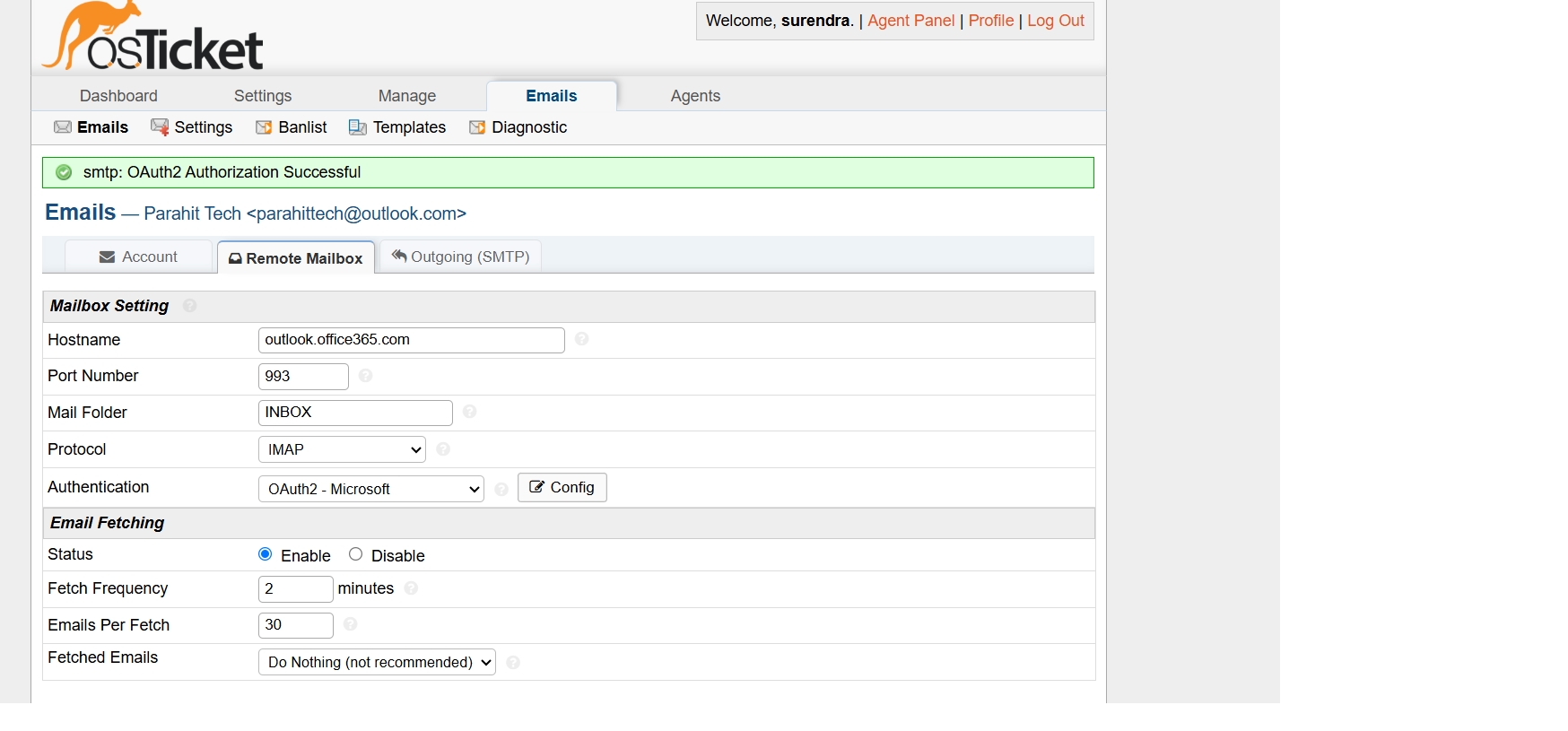1568x731 pixels.
Task: Click the help icon beside Emails Per Fetch
Action: (350, 624)
